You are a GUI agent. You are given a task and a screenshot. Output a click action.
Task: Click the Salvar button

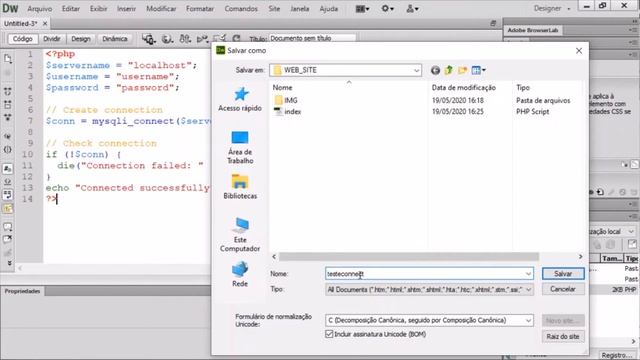563,274
